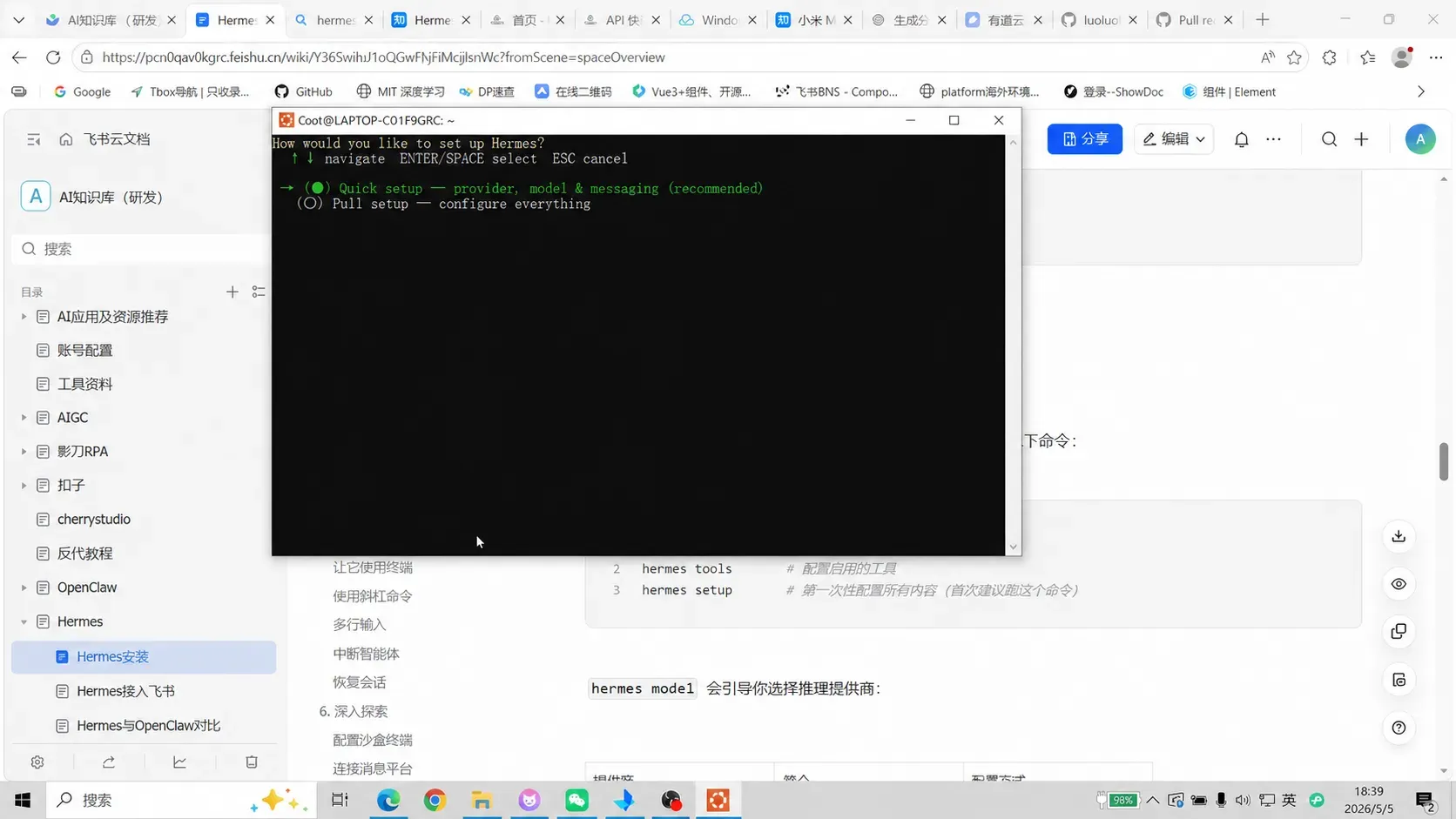
Task: Open browser extensions puzzle icon
Action: [1330, 57]
